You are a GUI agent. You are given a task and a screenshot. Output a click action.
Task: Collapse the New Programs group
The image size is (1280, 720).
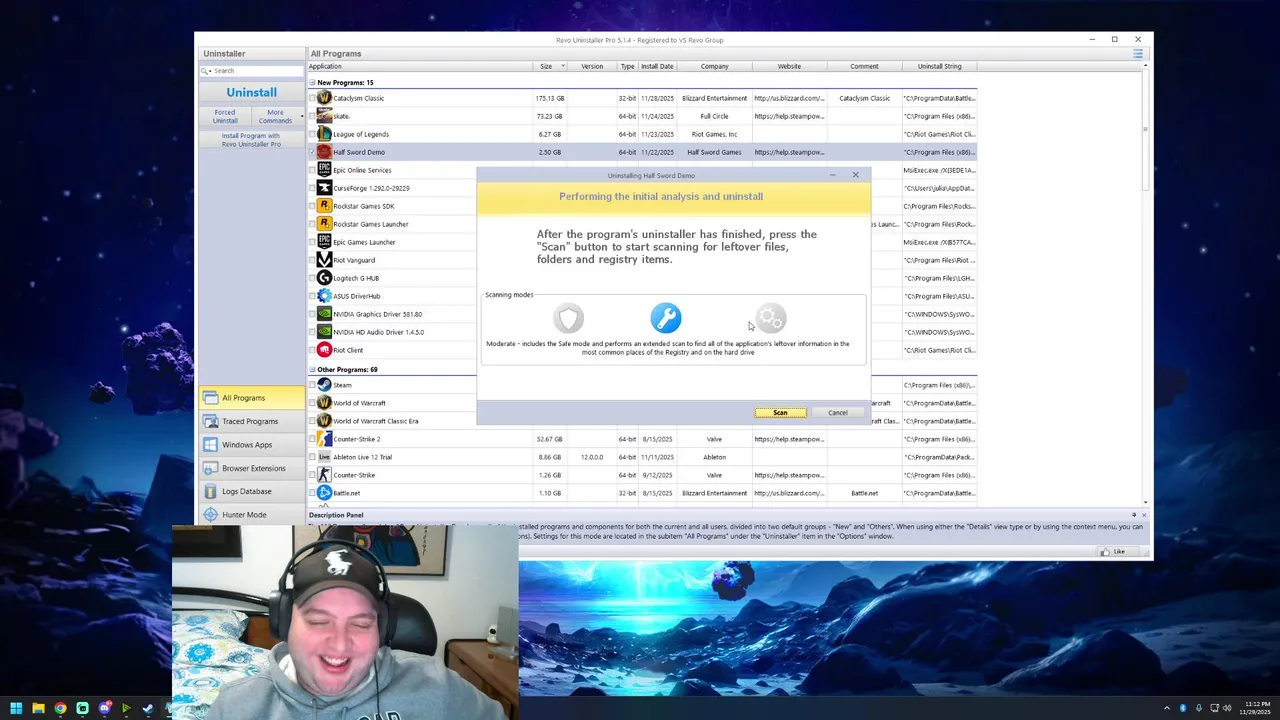pos(312,83)
